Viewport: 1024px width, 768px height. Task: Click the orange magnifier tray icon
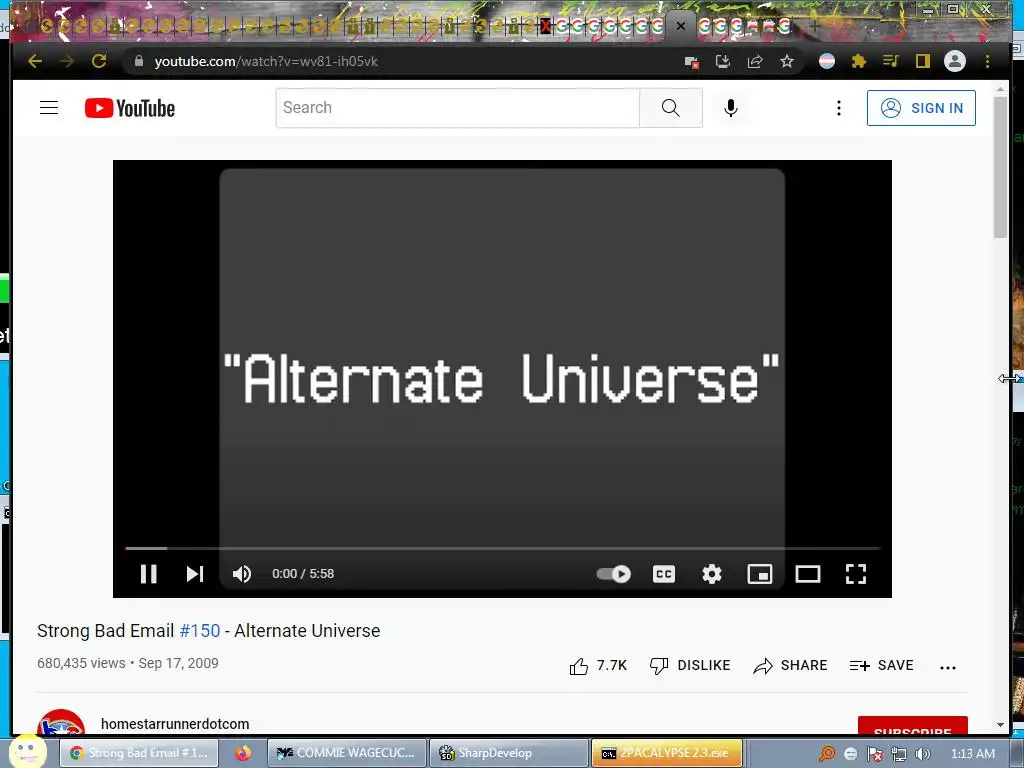[827, 754]
